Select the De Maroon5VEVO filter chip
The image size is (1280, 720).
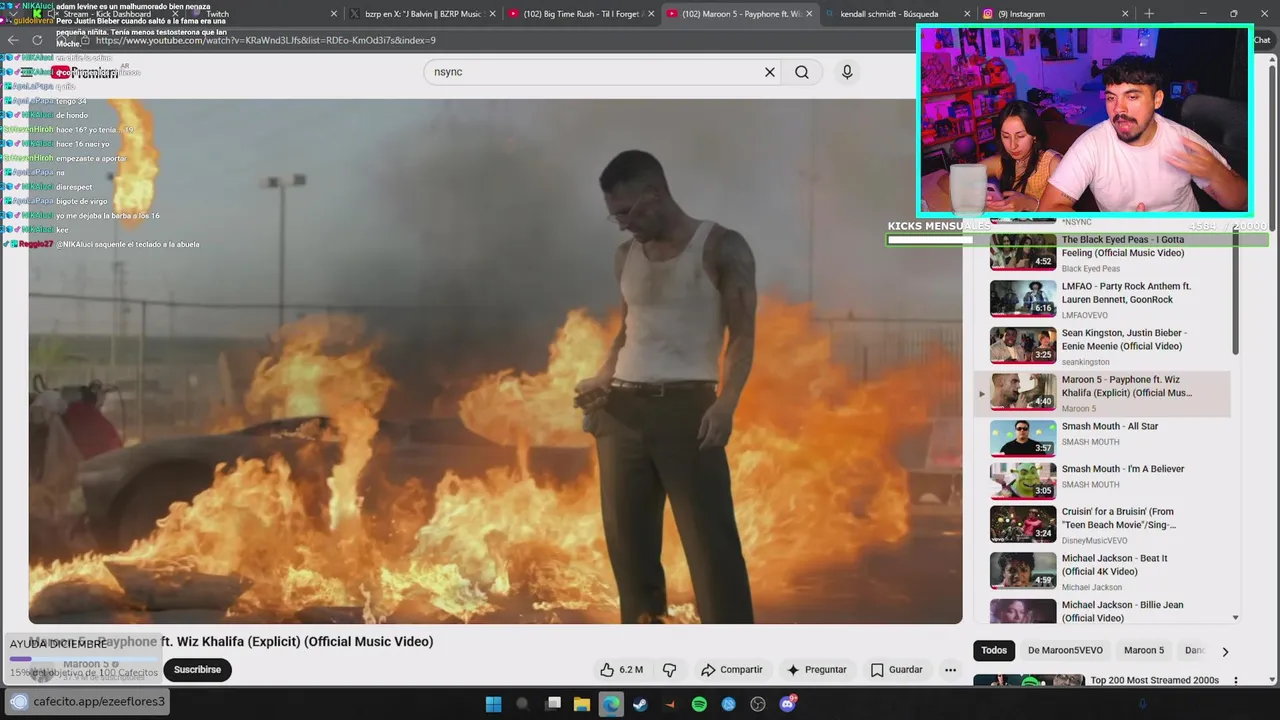pyautogui.click(x=1065, y=650)
